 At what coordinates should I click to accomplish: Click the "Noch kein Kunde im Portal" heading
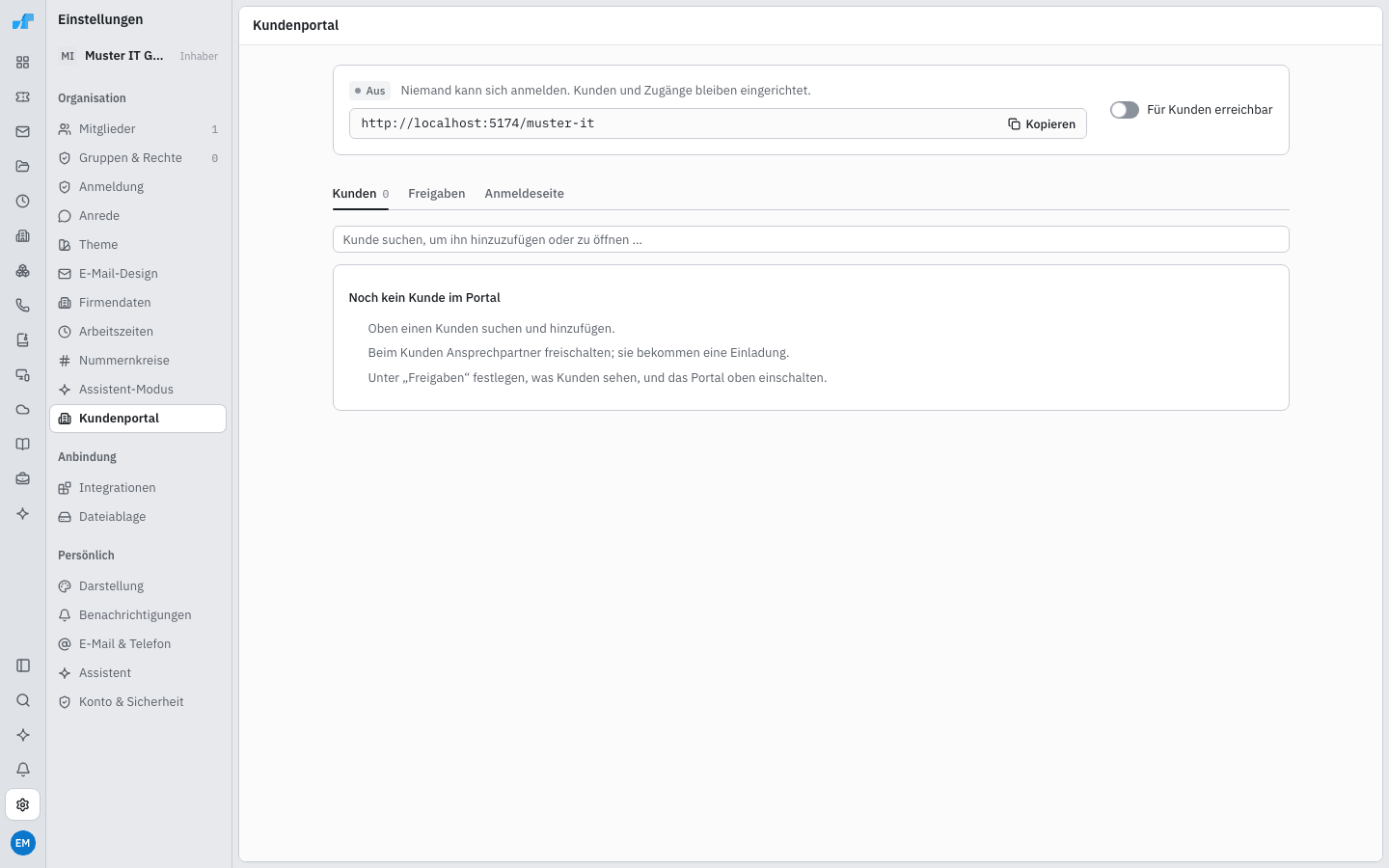[424, 298]
